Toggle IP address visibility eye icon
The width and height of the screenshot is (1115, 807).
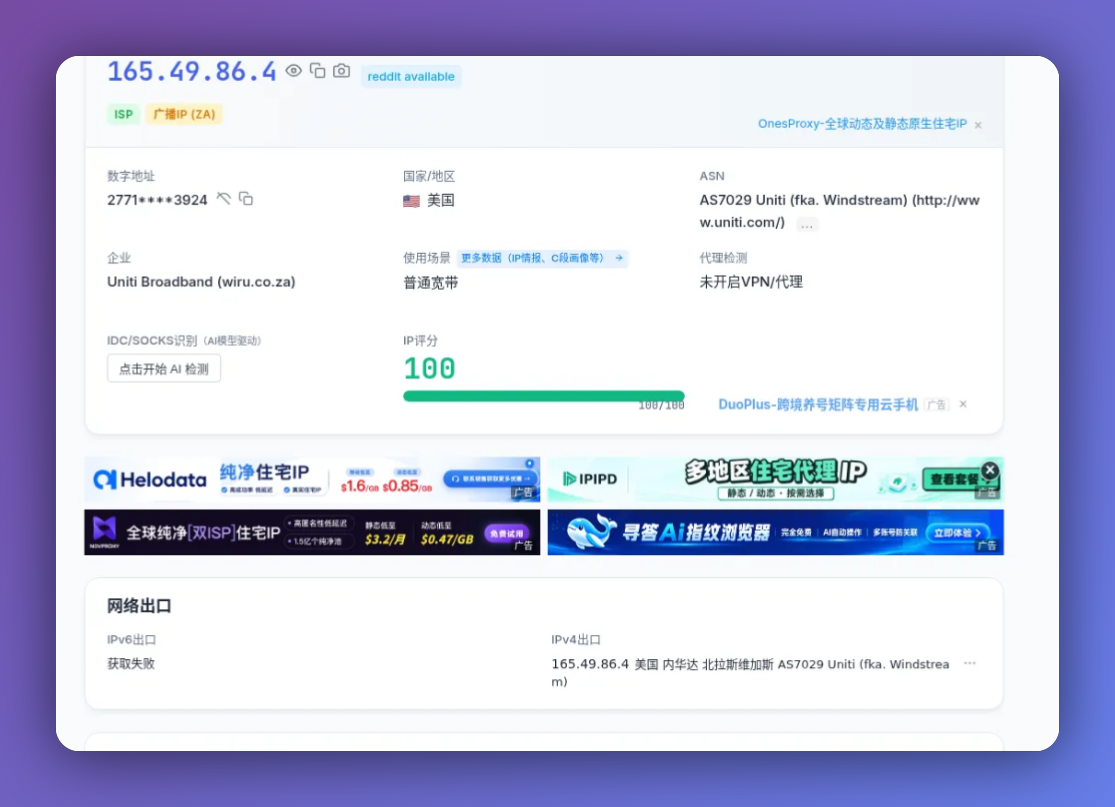pos(294,70)
